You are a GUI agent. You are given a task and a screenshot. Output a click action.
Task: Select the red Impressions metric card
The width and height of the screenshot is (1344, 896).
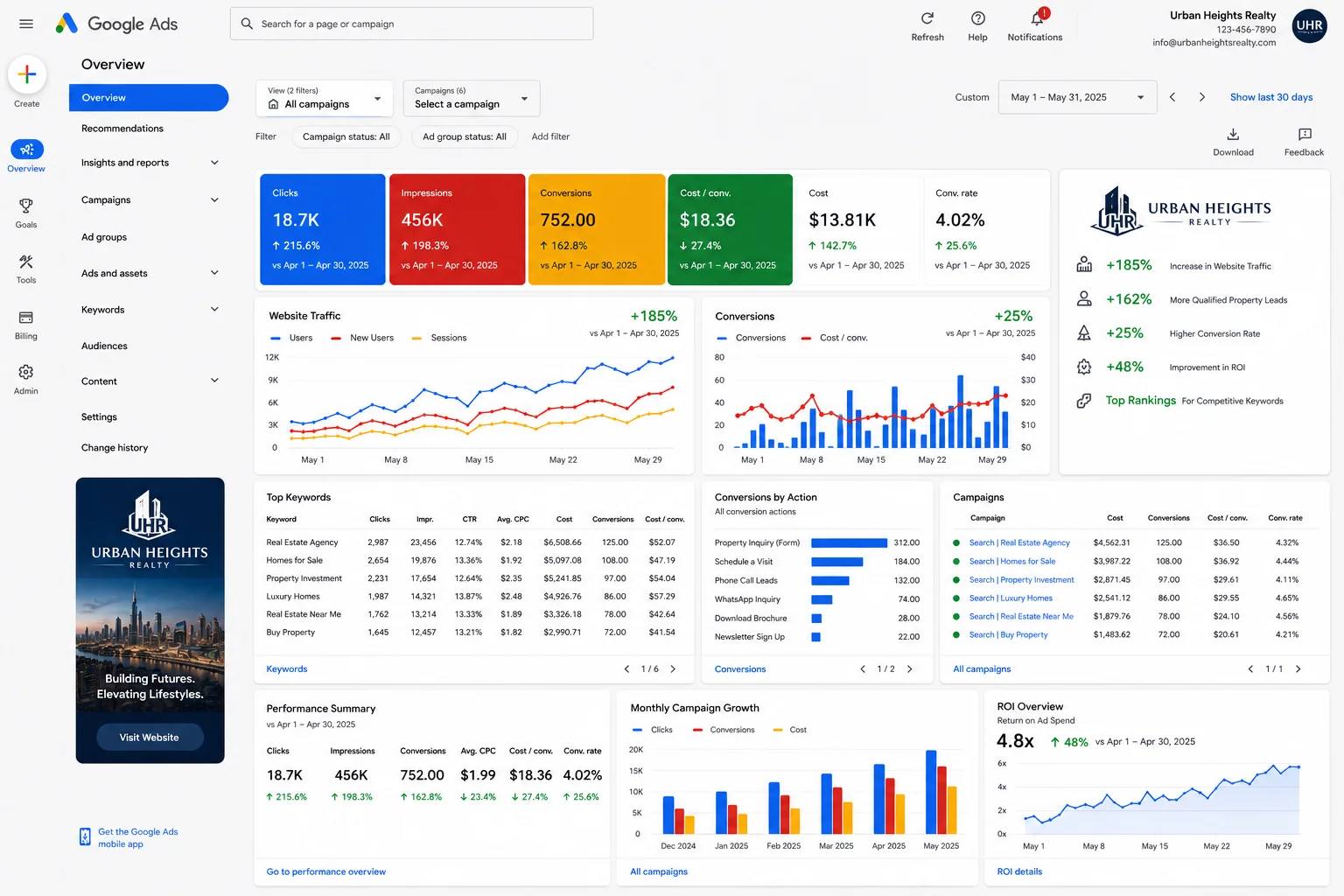click(458, 229)
